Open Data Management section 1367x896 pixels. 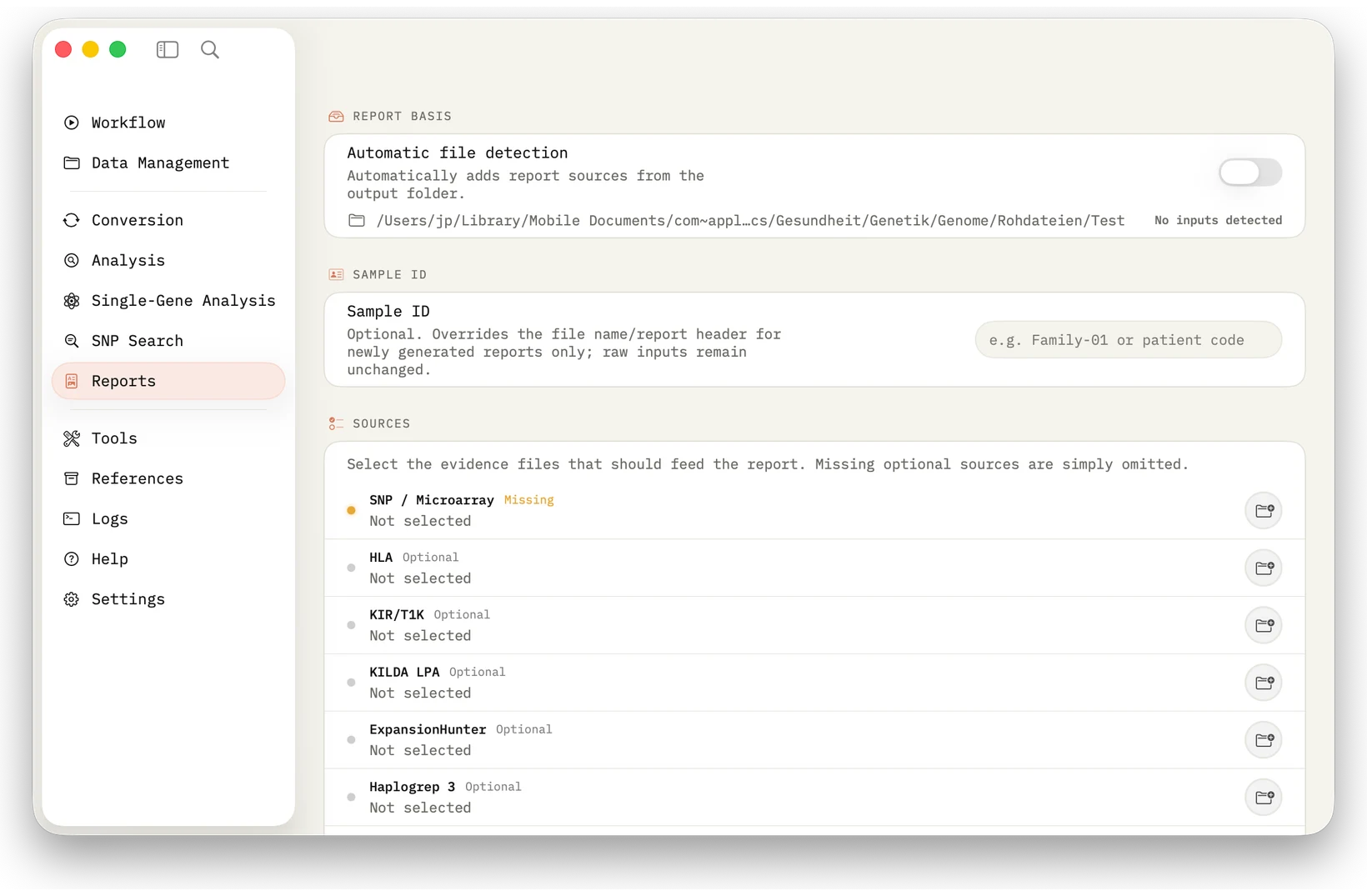pos(168,163)
